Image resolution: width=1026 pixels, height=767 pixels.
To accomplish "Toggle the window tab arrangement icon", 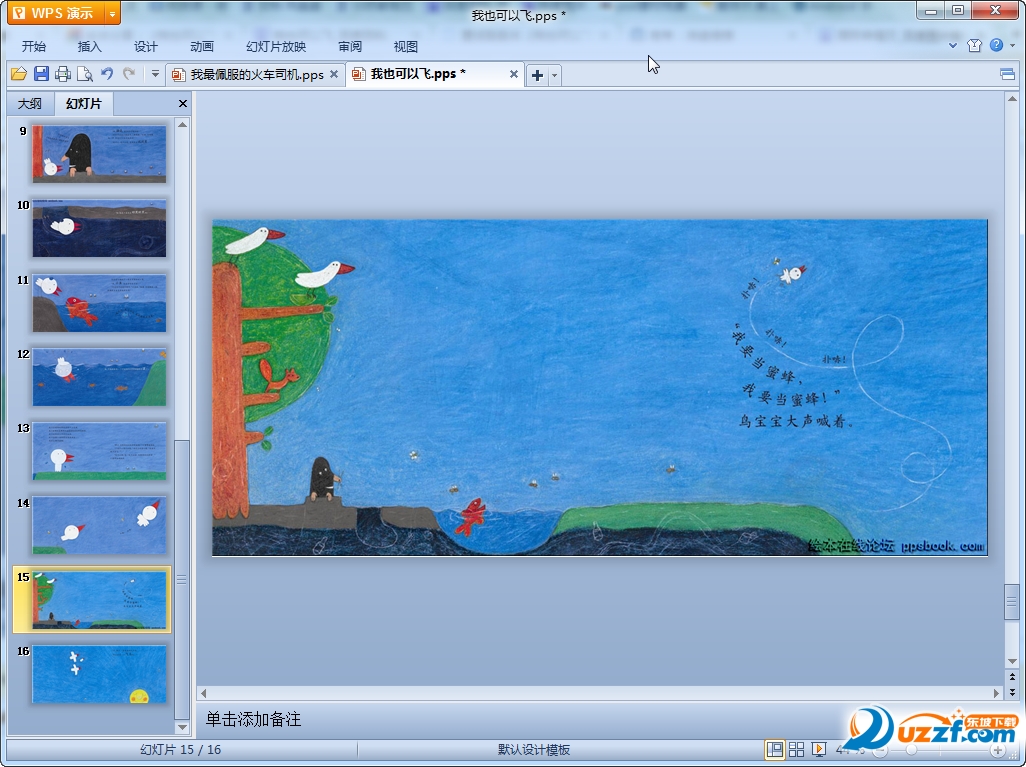I will [1008, 74].
